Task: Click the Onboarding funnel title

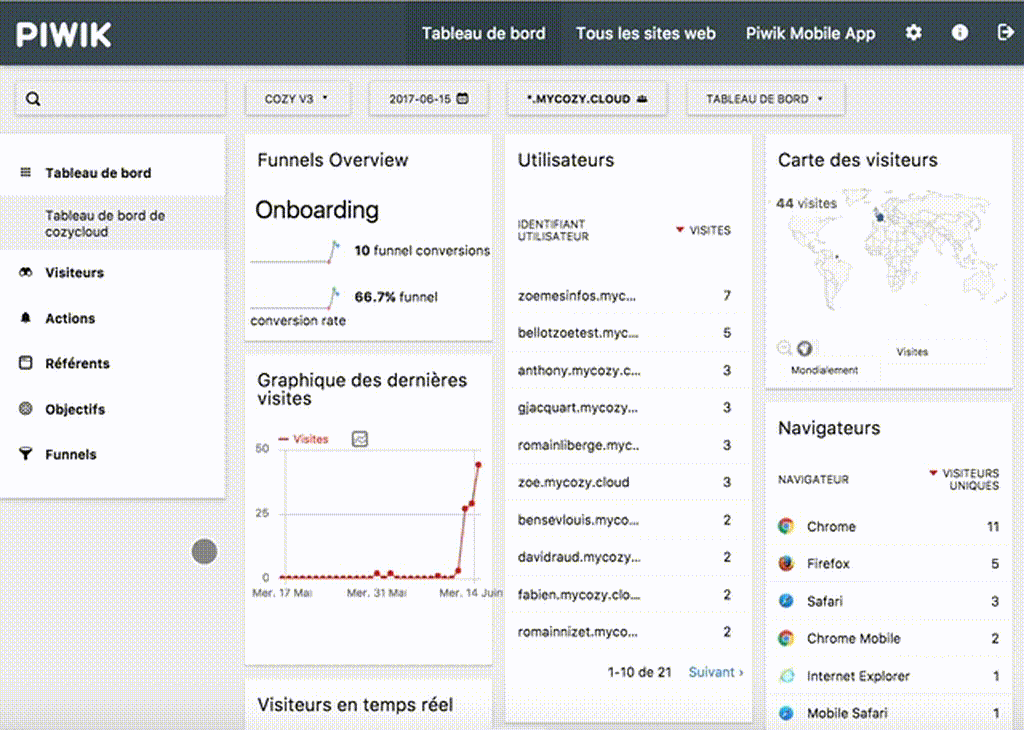Action: pyautogui.click(x=317, y=210)
